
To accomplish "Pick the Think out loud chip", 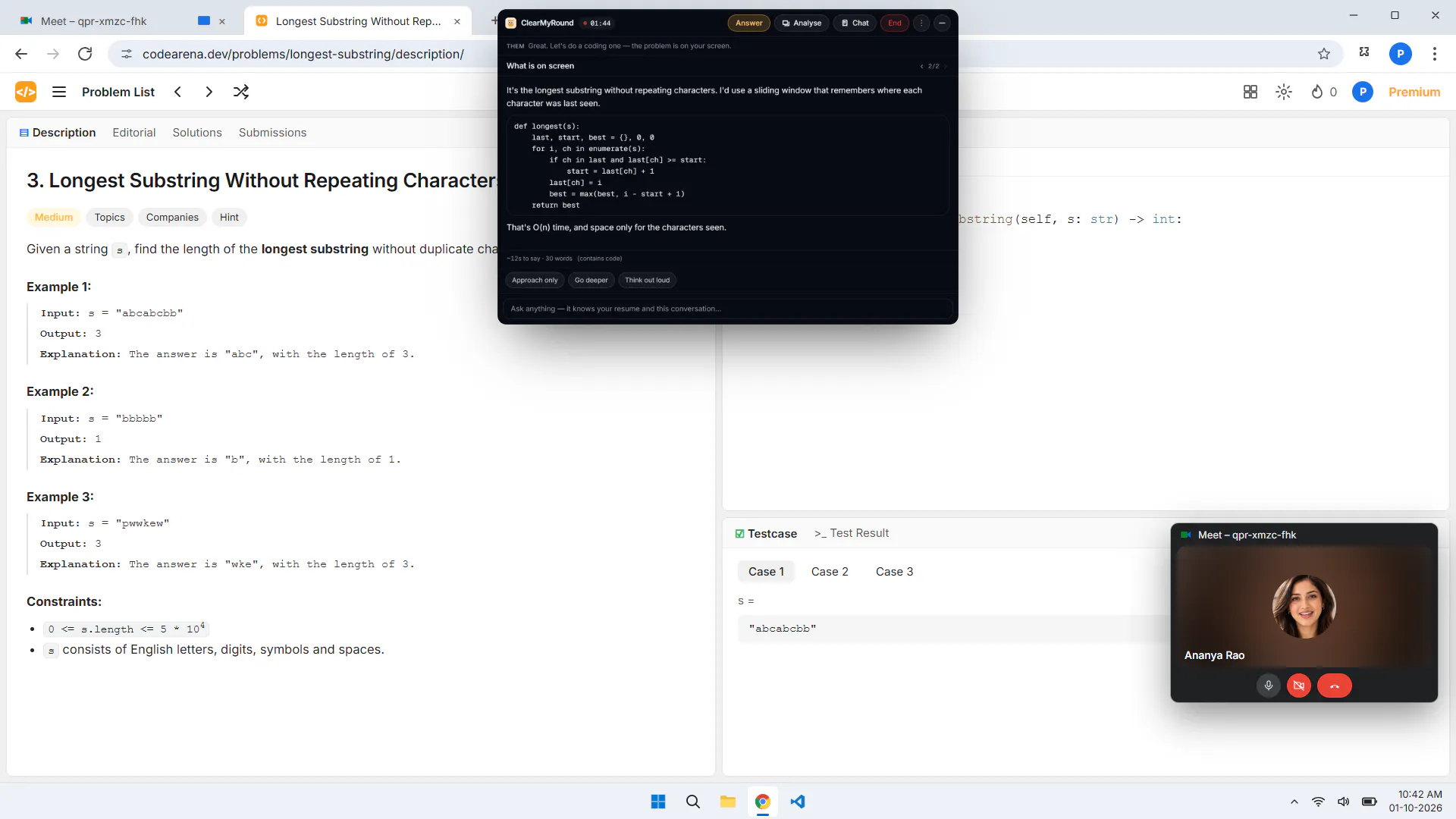I will tap(647, 280).
